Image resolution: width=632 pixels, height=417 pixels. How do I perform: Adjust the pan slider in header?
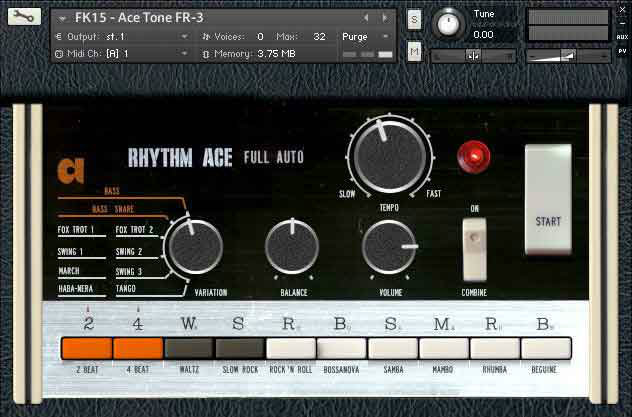473,56
